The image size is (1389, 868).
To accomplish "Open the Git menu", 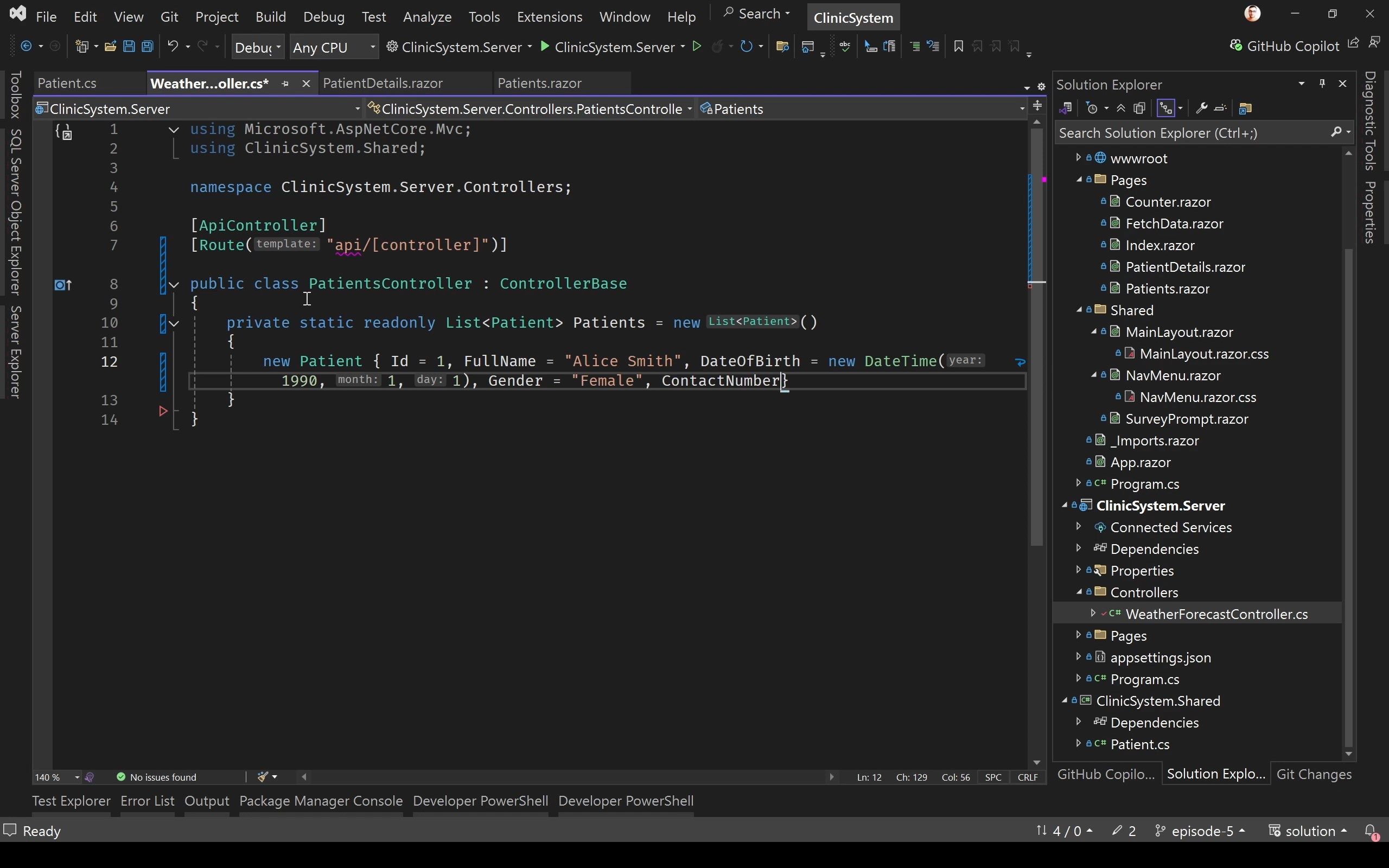I will point(169,17).
